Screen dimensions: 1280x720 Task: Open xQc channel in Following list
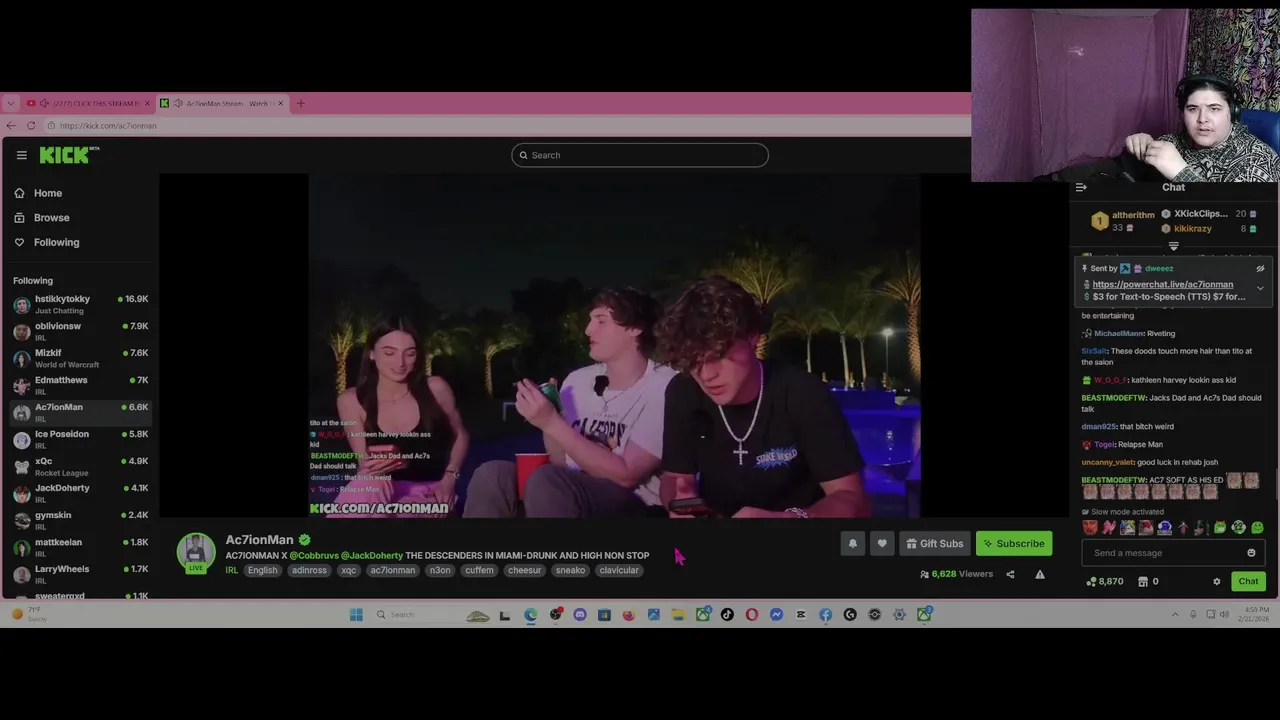click(x=80, y=466)
